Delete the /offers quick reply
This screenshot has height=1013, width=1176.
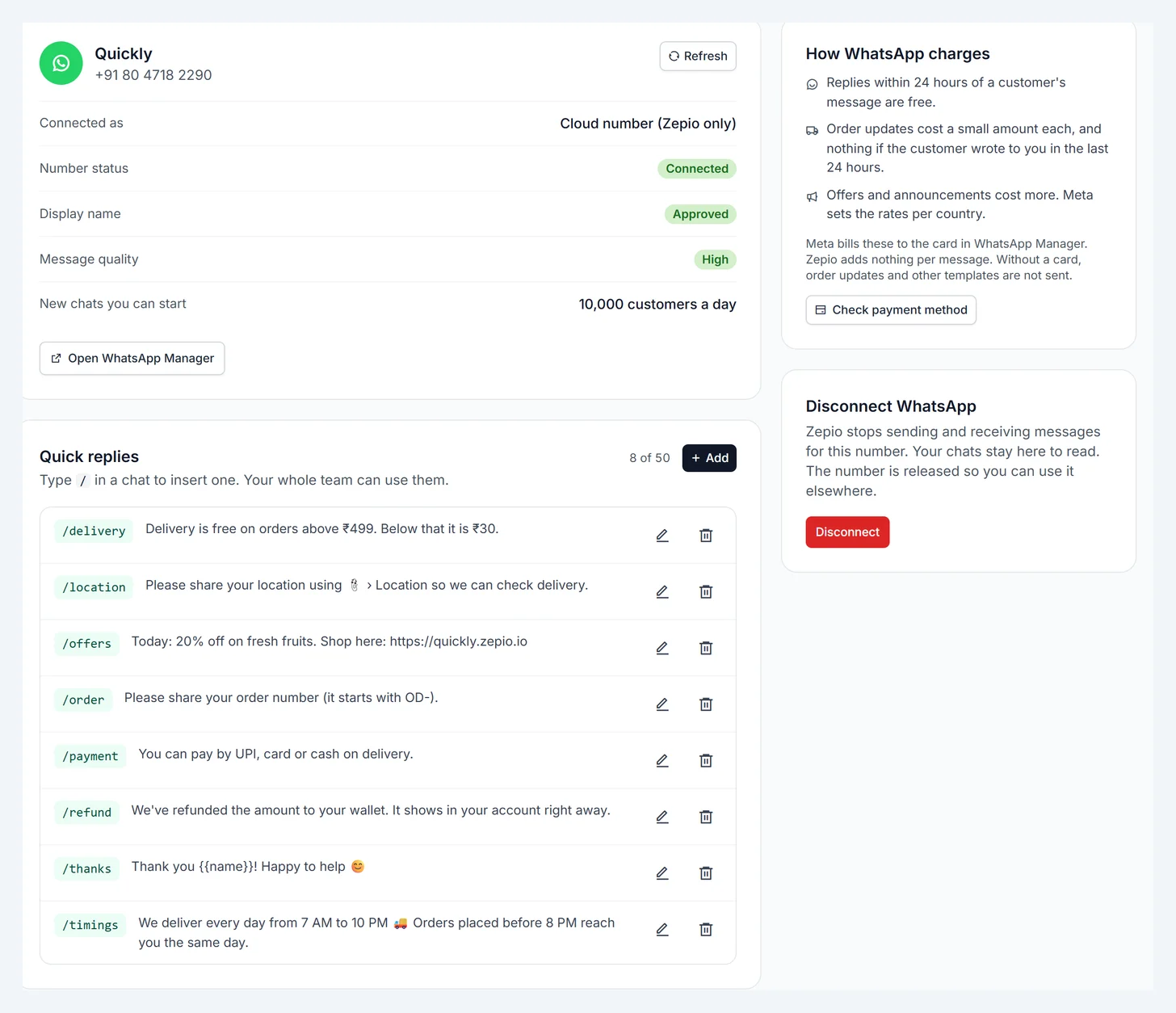[x=706, y=648]
